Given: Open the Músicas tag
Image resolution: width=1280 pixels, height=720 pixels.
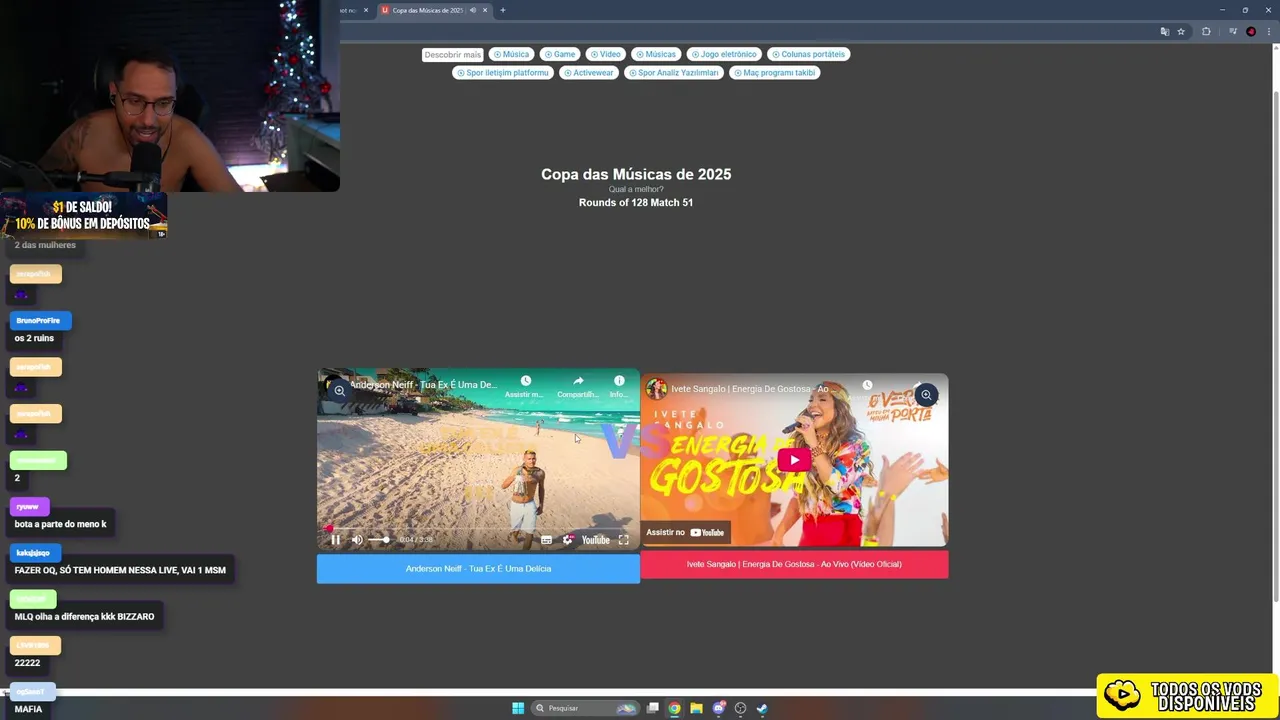Looking at the screenshot, I should (x=655, y=54).
